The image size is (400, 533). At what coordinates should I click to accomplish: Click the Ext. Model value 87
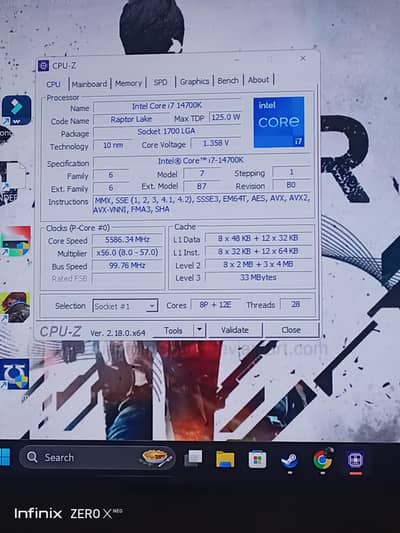pyautogui.click(x=202, y=186)
